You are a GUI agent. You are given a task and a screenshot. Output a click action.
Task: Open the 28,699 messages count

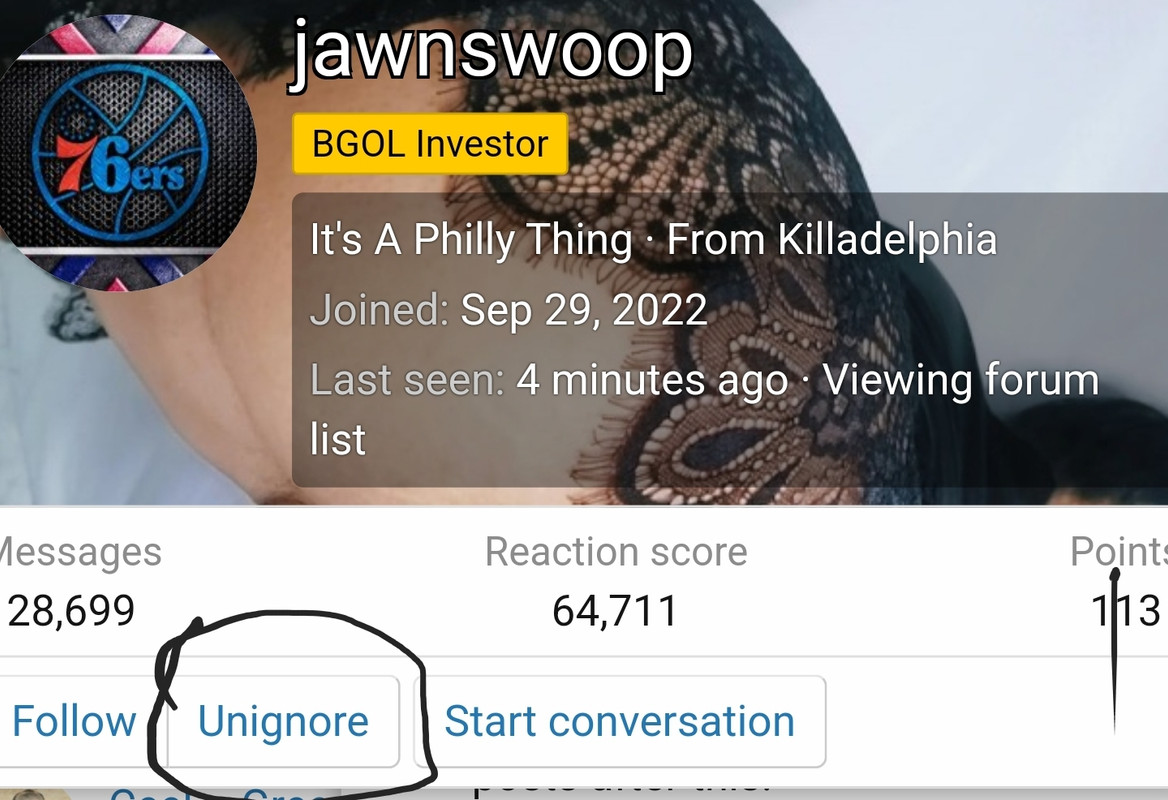click(x=71, y=611)
